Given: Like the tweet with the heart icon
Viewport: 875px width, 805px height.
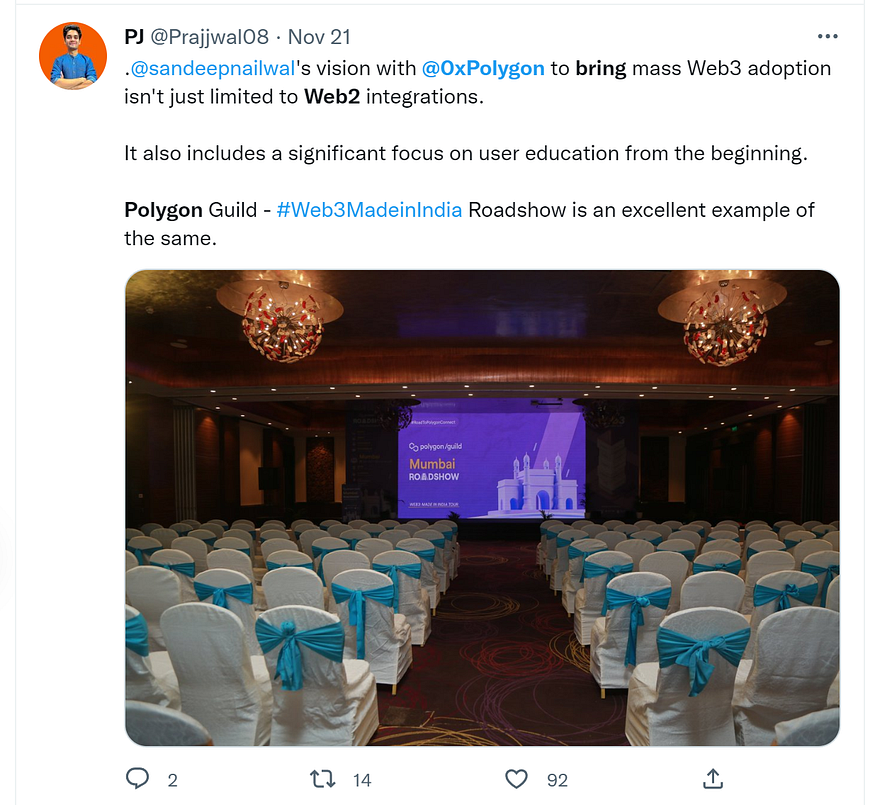Looking at the screenshot, I should click(x=516, y=779).
